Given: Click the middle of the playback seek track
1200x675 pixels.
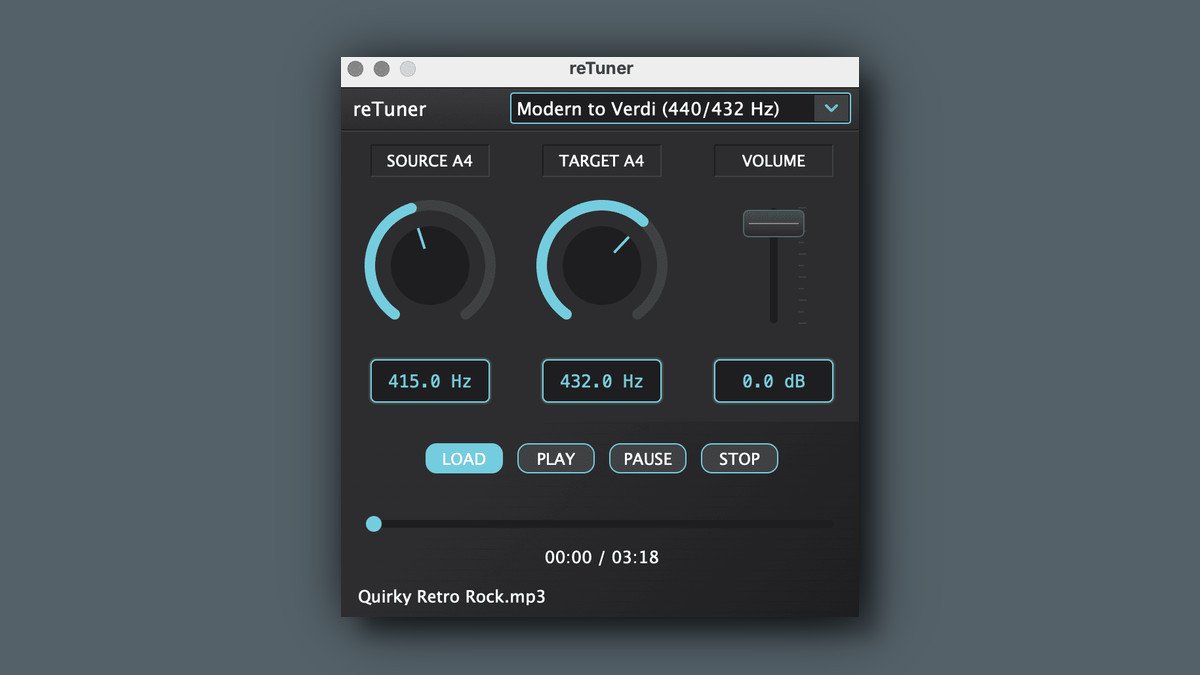Looking at the screenshot, I should (x=602, y=523).
